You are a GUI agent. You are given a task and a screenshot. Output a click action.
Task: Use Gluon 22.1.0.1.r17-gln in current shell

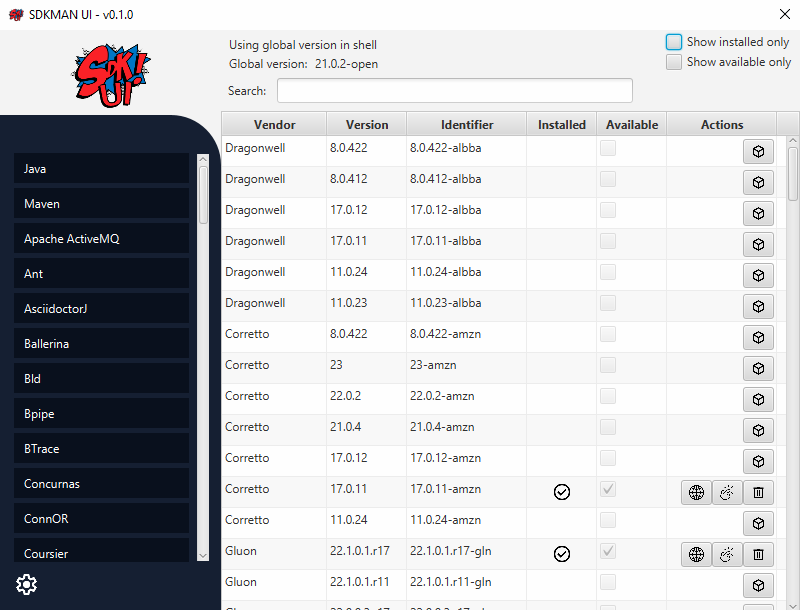[727, 554]
